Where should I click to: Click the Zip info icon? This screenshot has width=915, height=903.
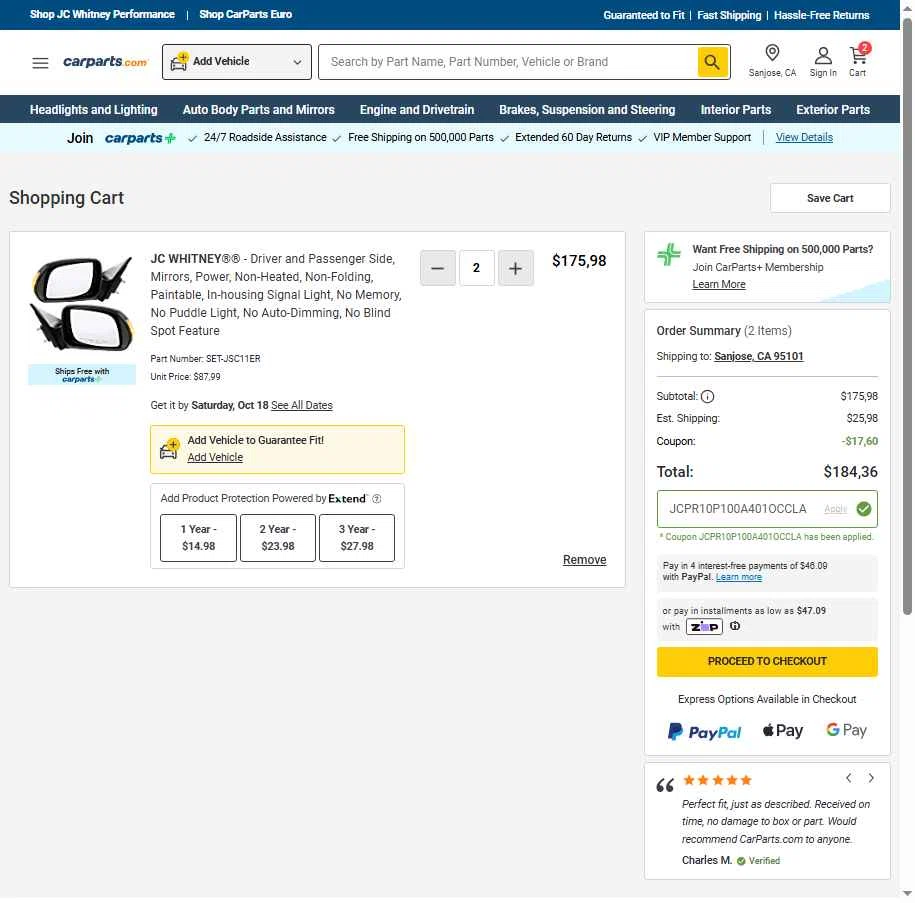[735, 626]
